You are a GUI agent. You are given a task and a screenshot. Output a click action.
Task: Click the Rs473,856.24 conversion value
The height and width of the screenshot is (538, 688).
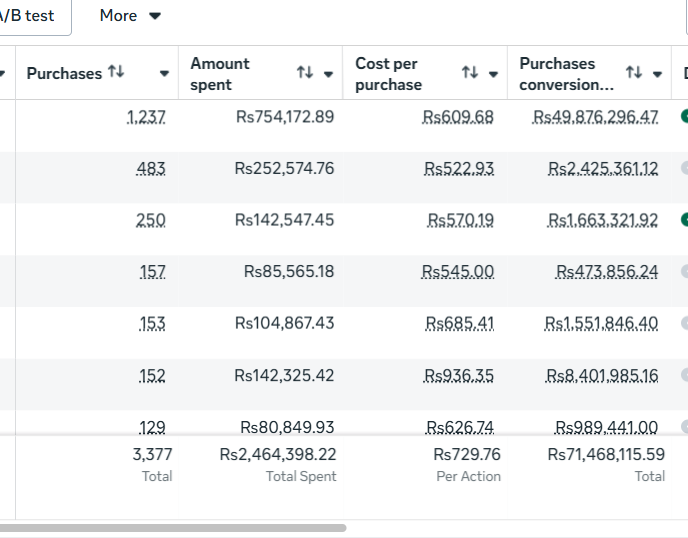(607, 272)
